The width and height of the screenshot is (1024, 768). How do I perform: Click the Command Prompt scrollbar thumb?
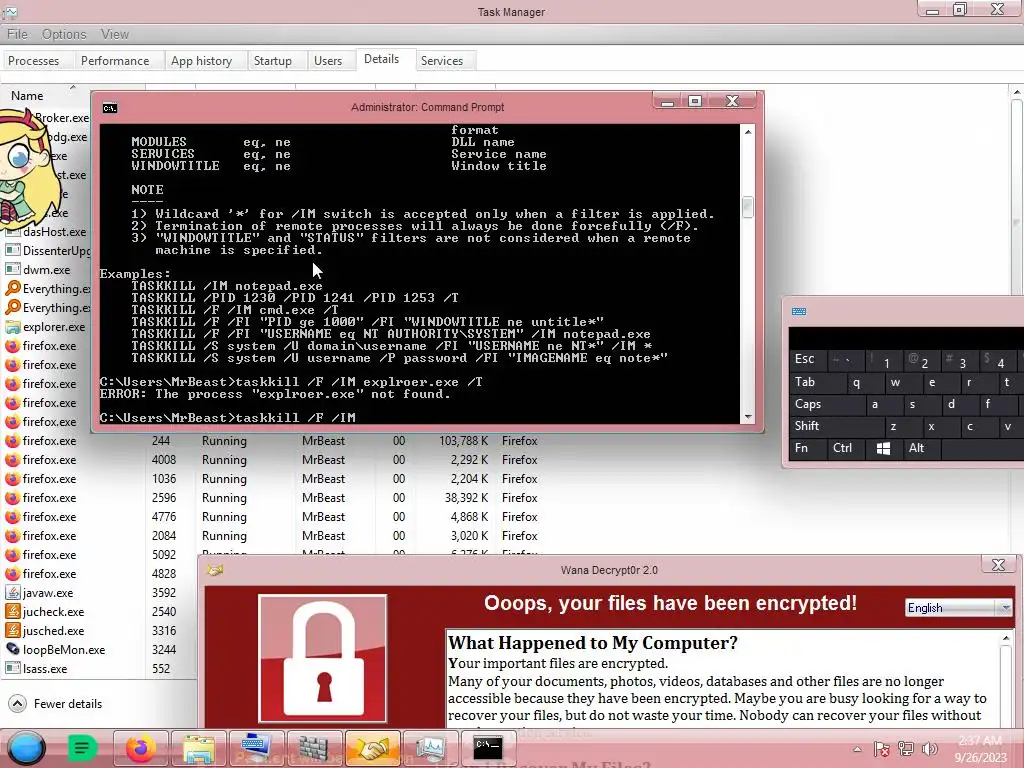(748, 207)
